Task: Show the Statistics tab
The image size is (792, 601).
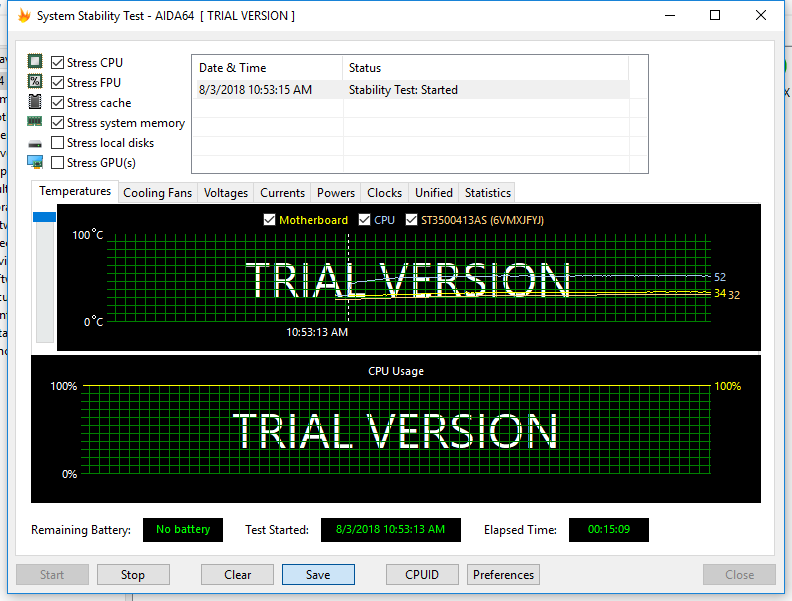Action: [x=487, y=193]
